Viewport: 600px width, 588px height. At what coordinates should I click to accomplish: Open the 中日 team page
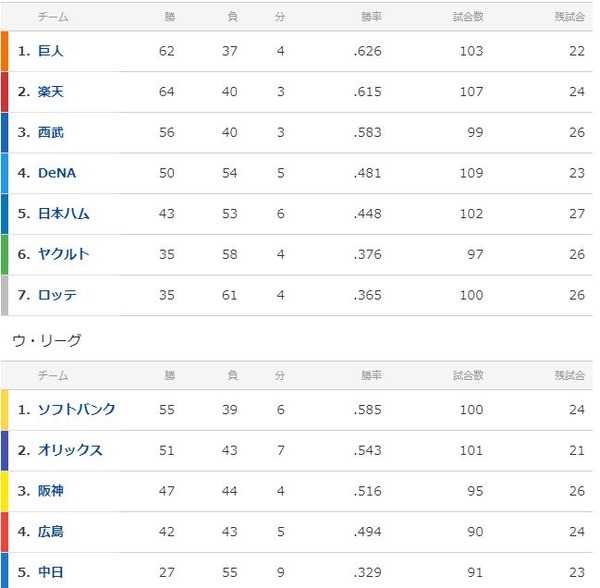click(x=50, y=573)
